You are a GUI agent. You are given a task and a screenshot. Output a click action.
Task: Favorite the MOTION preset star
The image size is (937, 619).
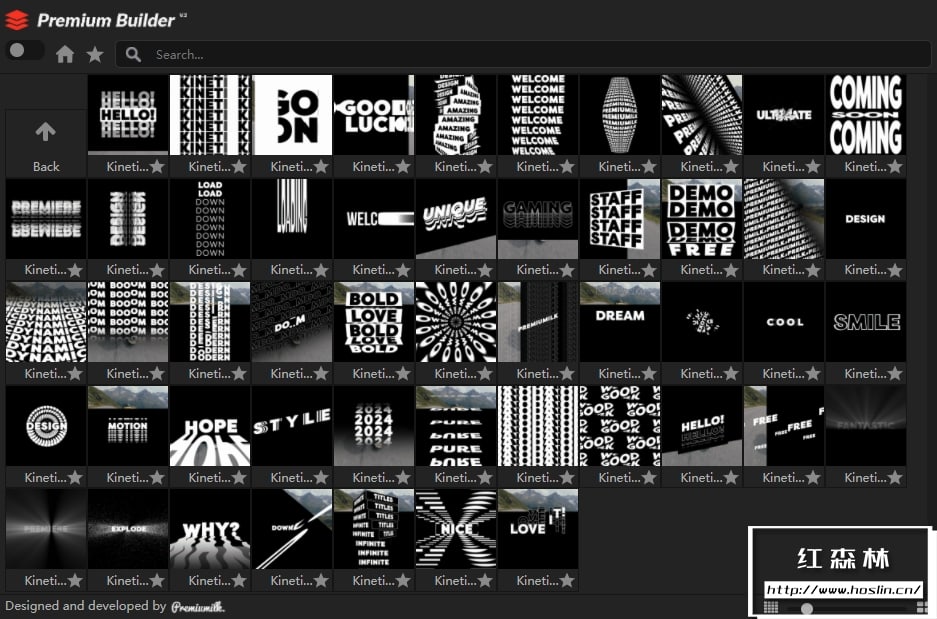click(157, 477)
